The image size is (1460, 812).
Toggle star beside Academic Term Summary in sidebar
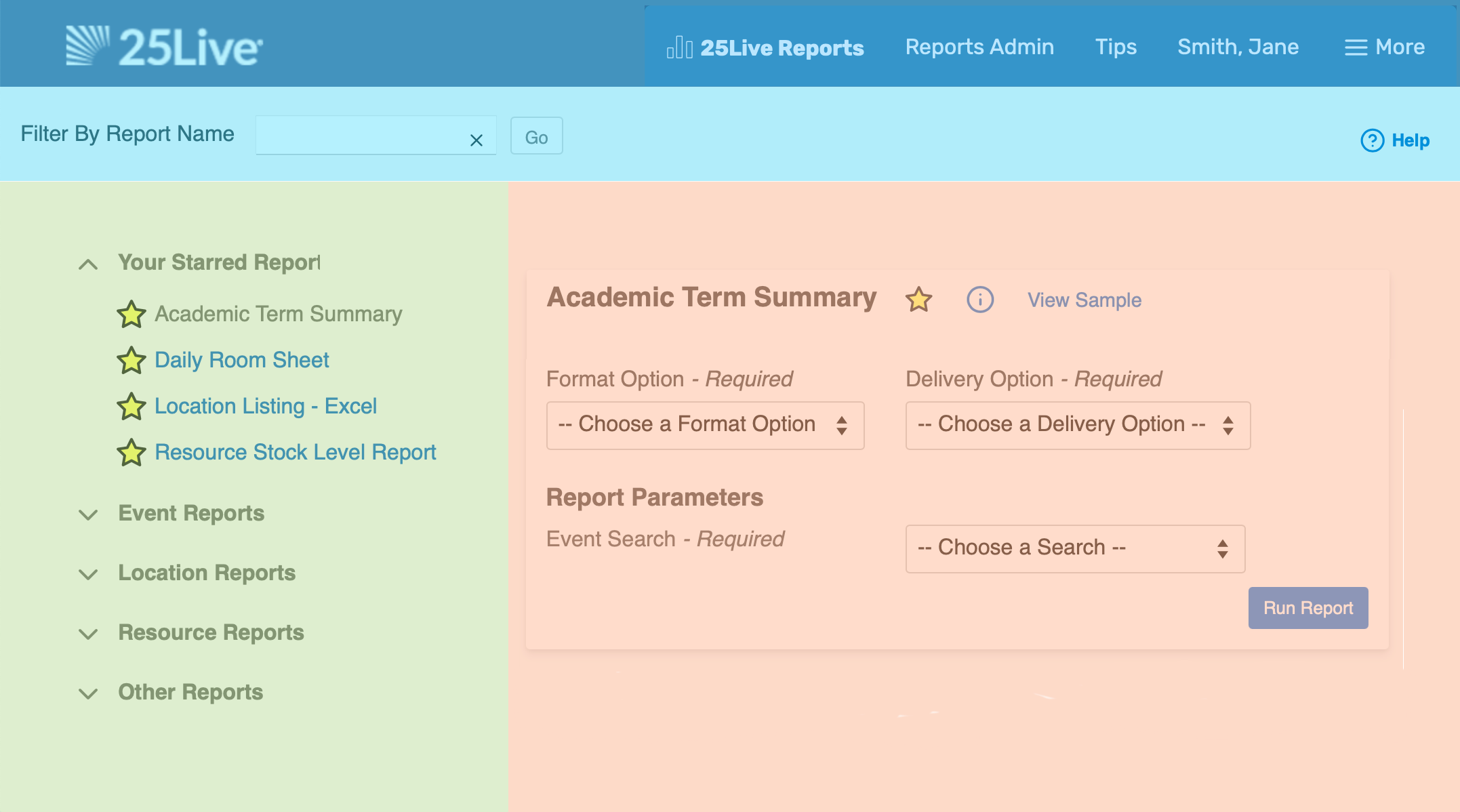click(x=131, y=314)
